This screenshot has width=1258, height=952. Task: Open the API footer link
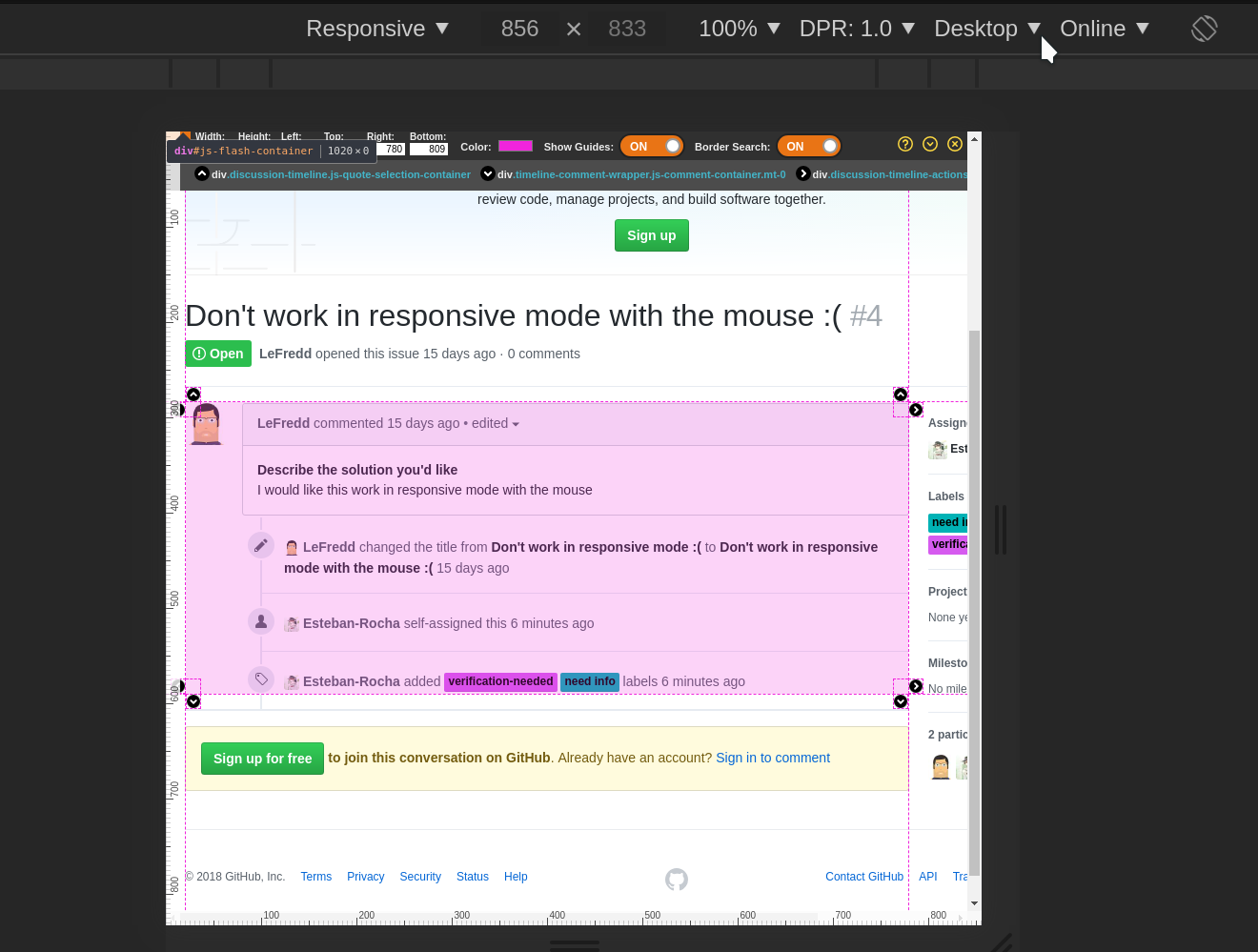pyautogui.click(x=928, y=877)
